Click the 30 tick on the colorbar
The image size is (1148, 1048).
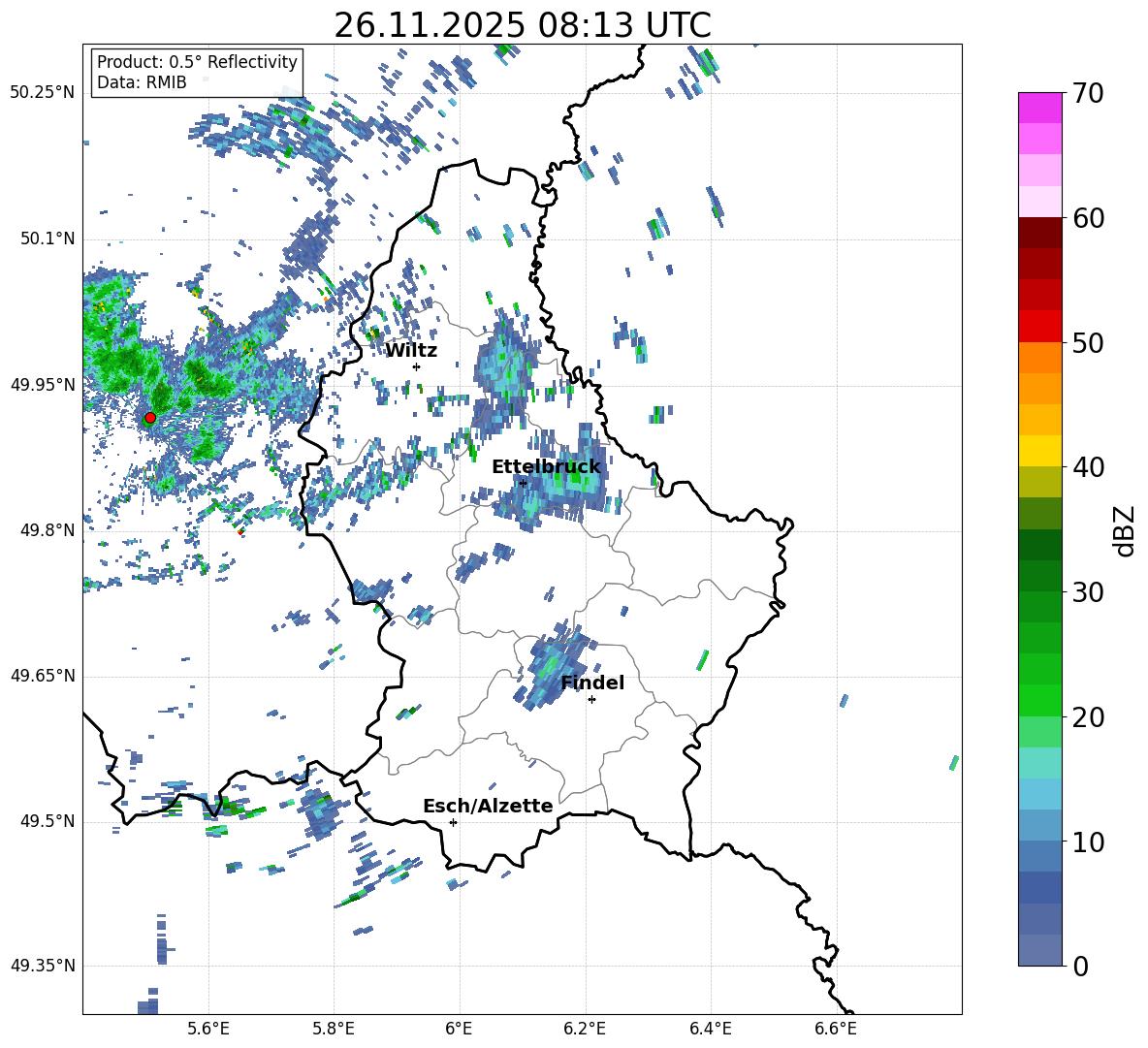pos(1088,592)
